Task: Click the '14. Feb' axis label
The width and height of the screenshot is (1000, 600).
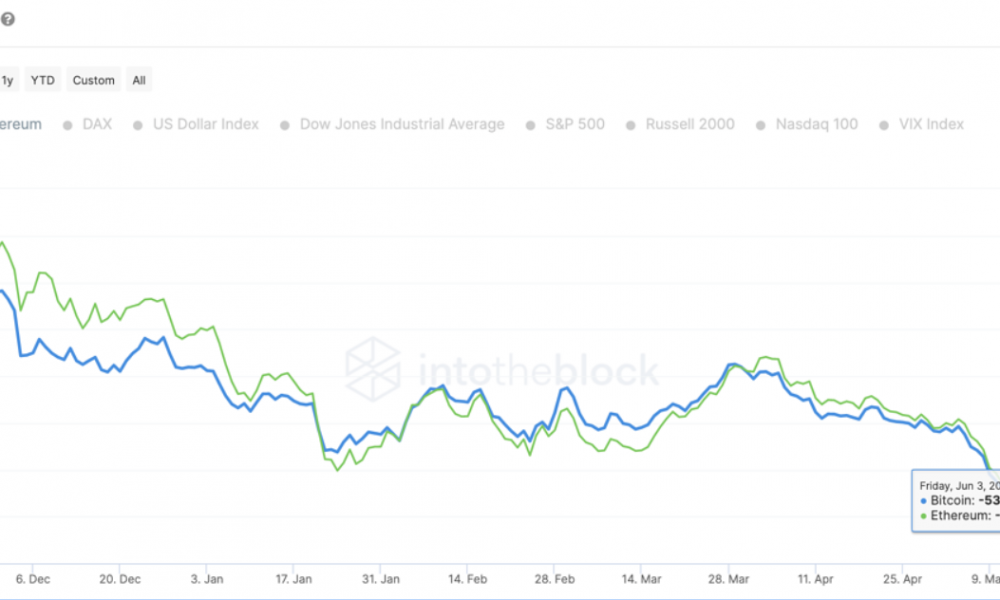Action: click(x=467, y=579)
